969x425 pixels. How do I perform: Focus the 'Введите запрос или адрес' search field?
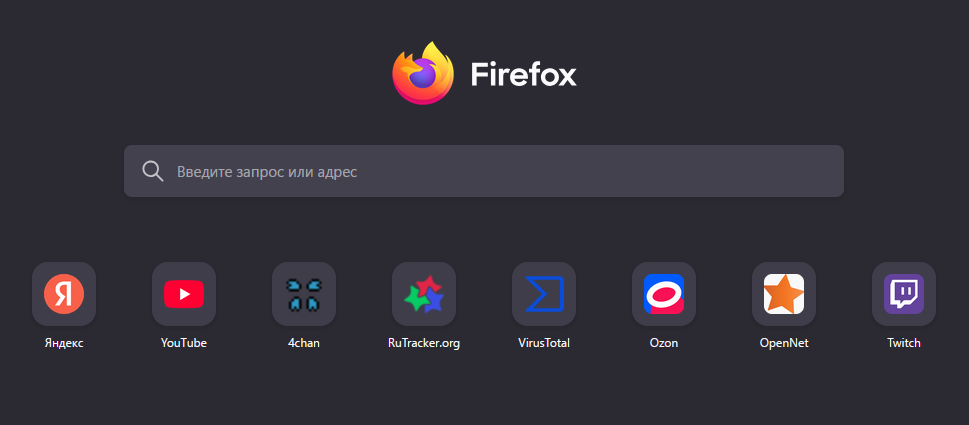tap(484, 171)
